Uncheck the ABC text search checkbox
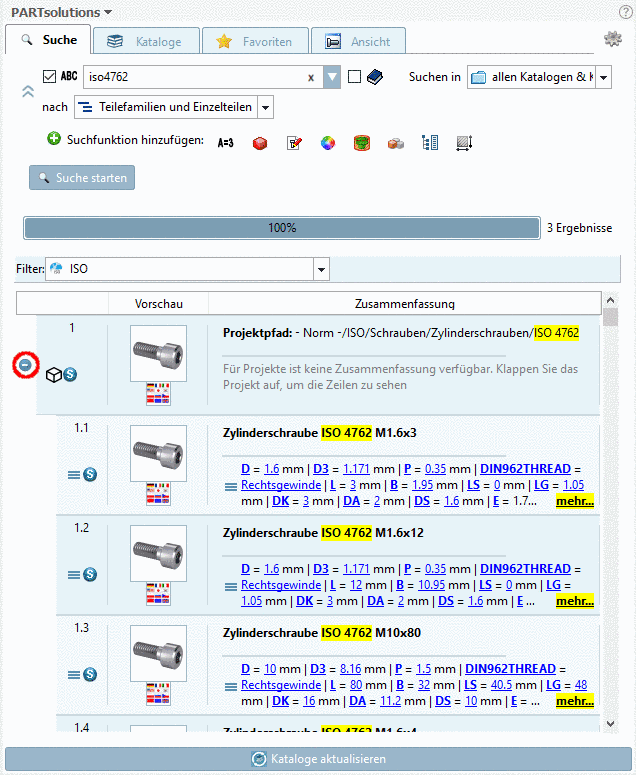 coord(50,77)
